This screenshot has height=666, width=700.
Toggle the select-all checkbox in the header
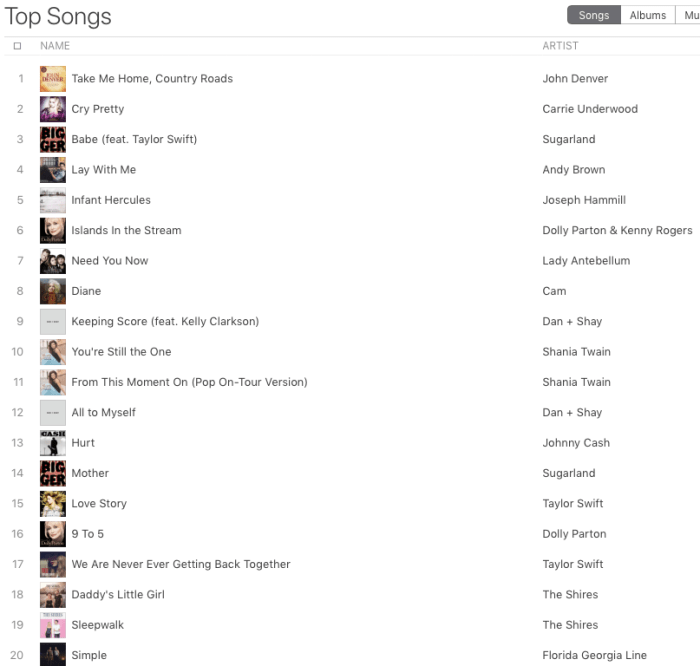coord(17,46)
